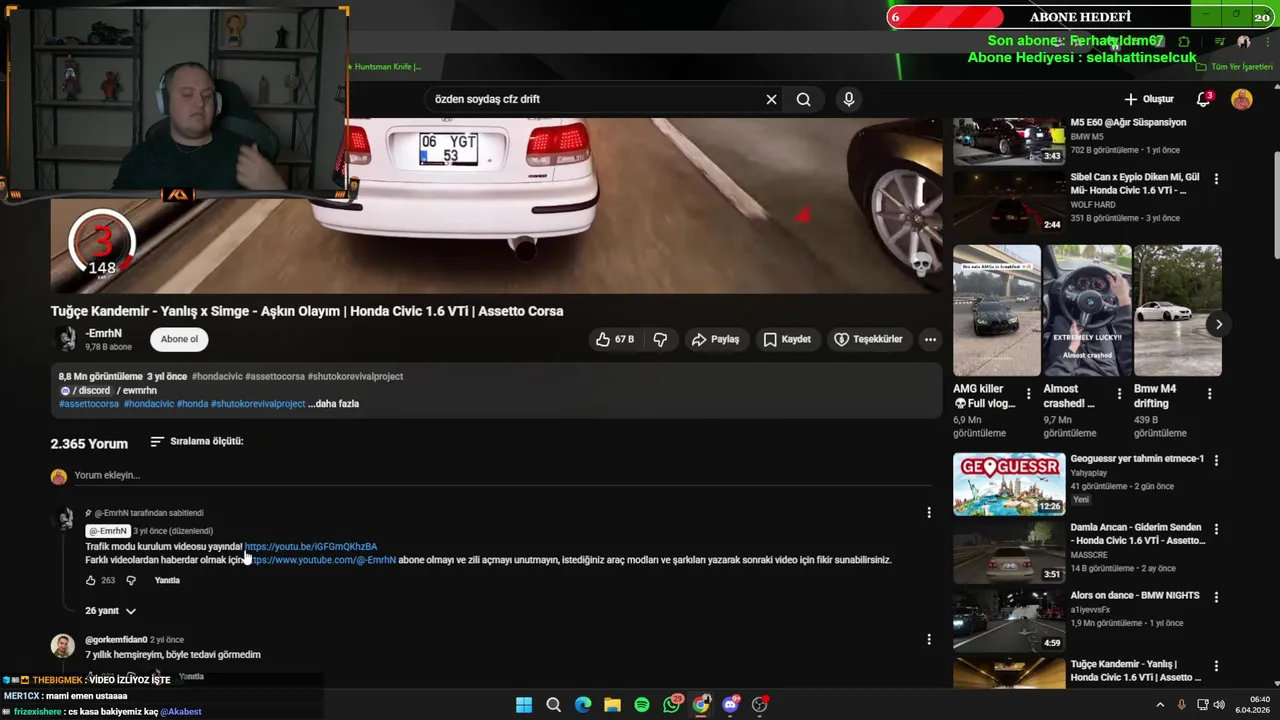Screen dimensions: 1280x720
Task: Click the Oluştur create button
Action: coord(1149,99)
